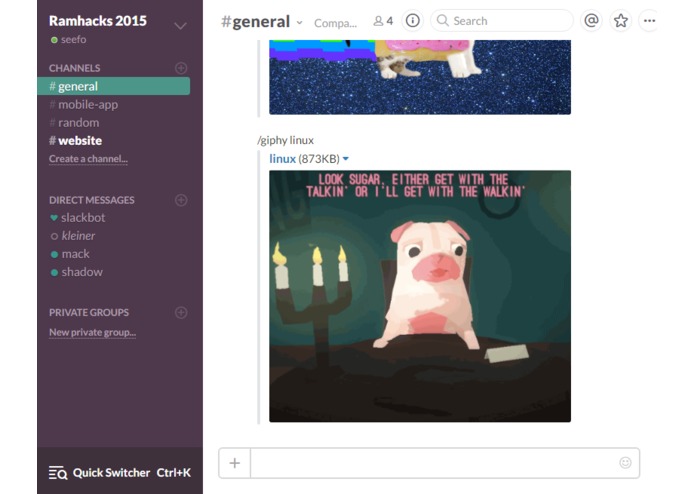
Task: Switch to the random channel
Action: pos(74,123)
